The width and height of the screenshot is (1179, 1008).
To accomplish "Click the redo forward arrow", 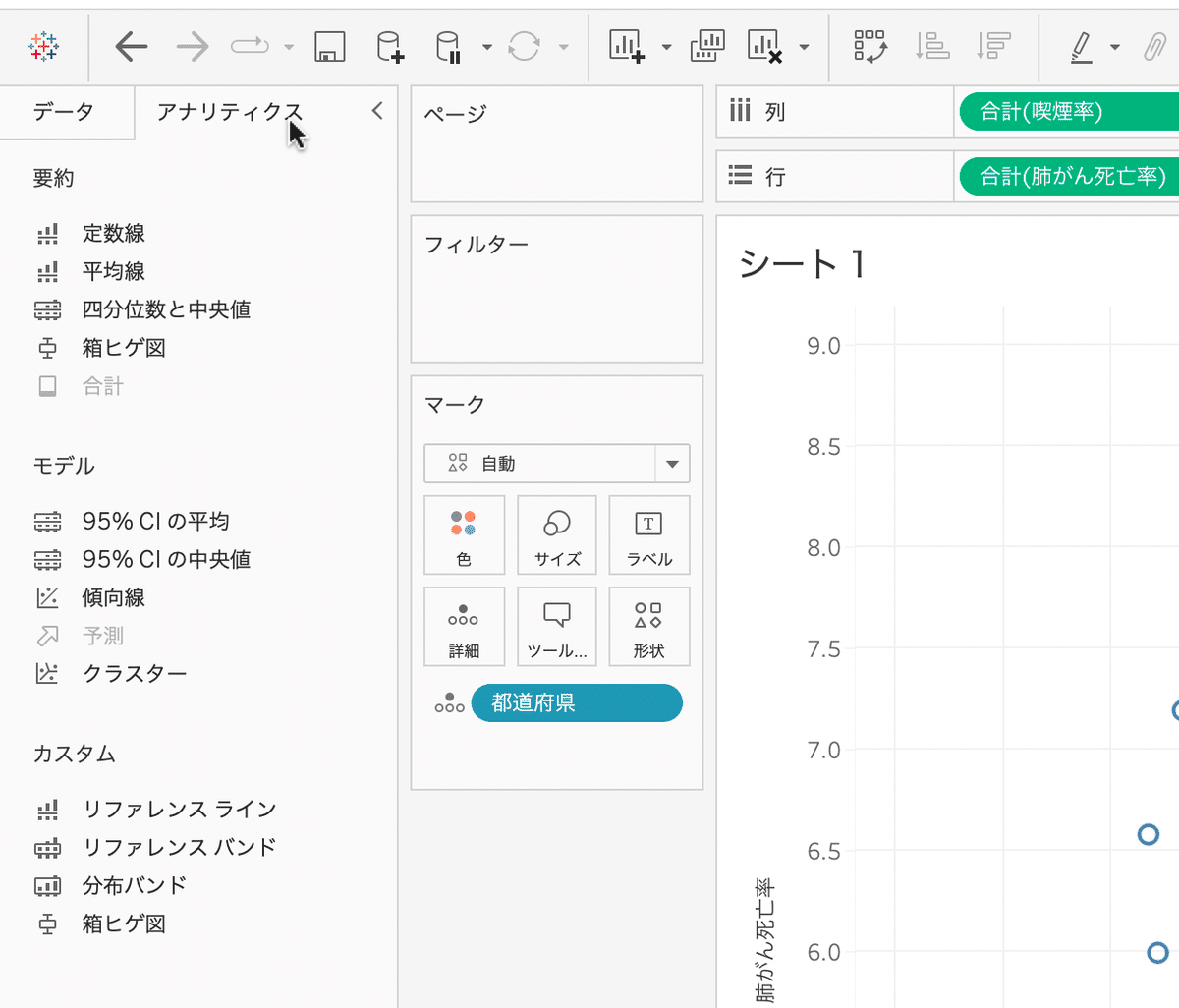I will point(192,46).
